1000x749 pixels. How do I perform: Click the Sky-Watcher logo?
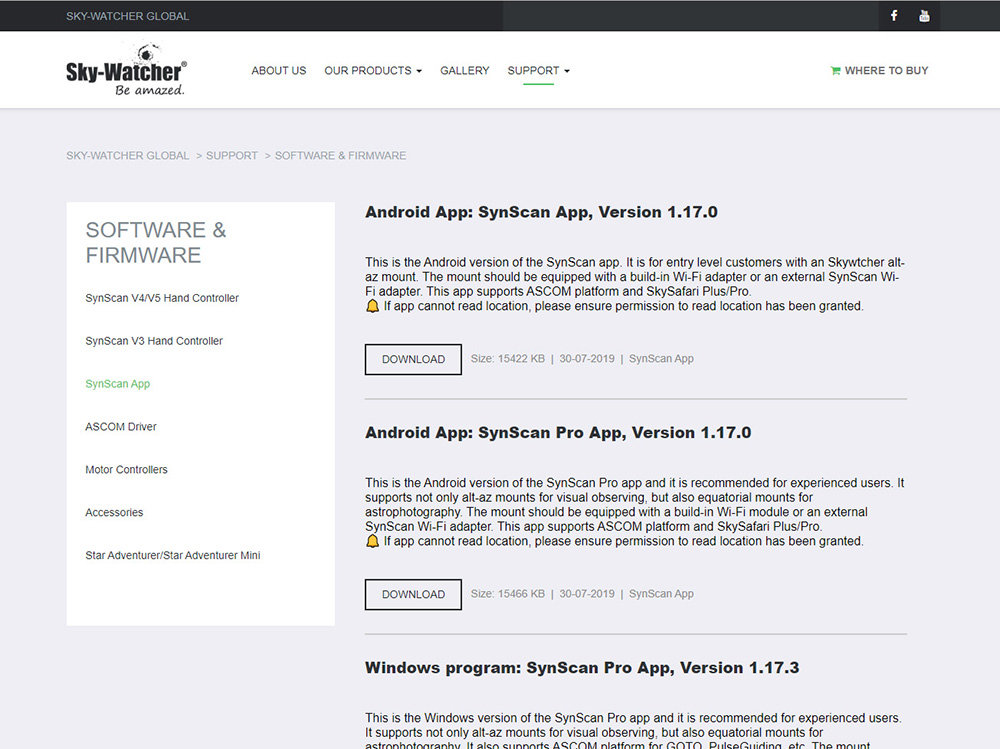pyautogui.click(x=126, y=69)
